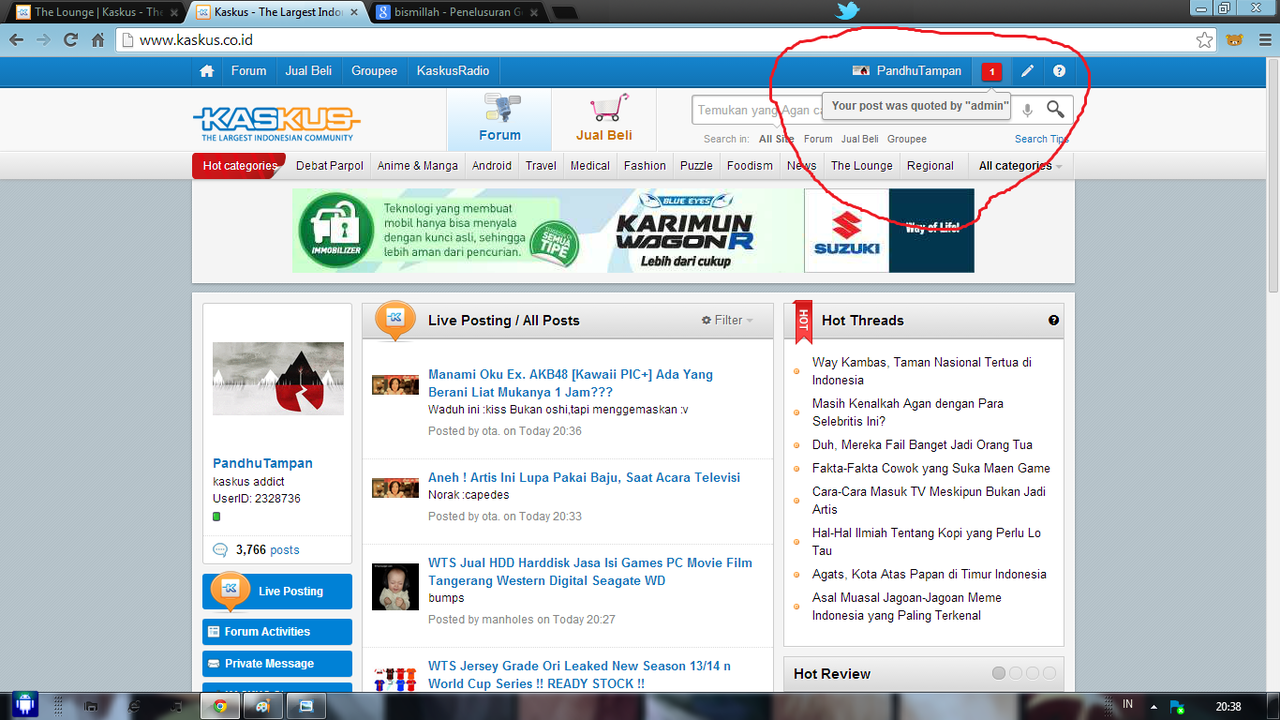The image size is (1280, 720).
Task: Click the green online status indicator
Action: tap(216, 516)
